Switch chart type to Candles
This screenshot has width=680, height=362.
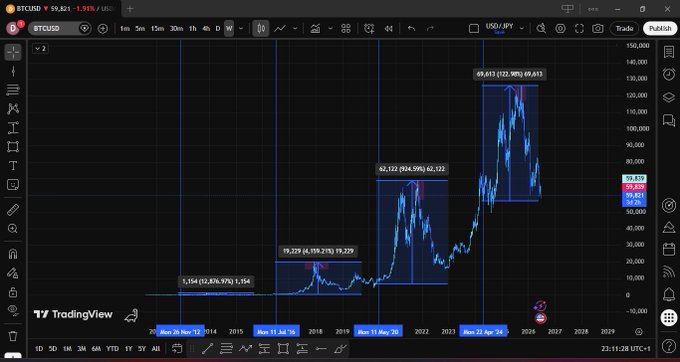pyautogui.click(x=261, y=29)
